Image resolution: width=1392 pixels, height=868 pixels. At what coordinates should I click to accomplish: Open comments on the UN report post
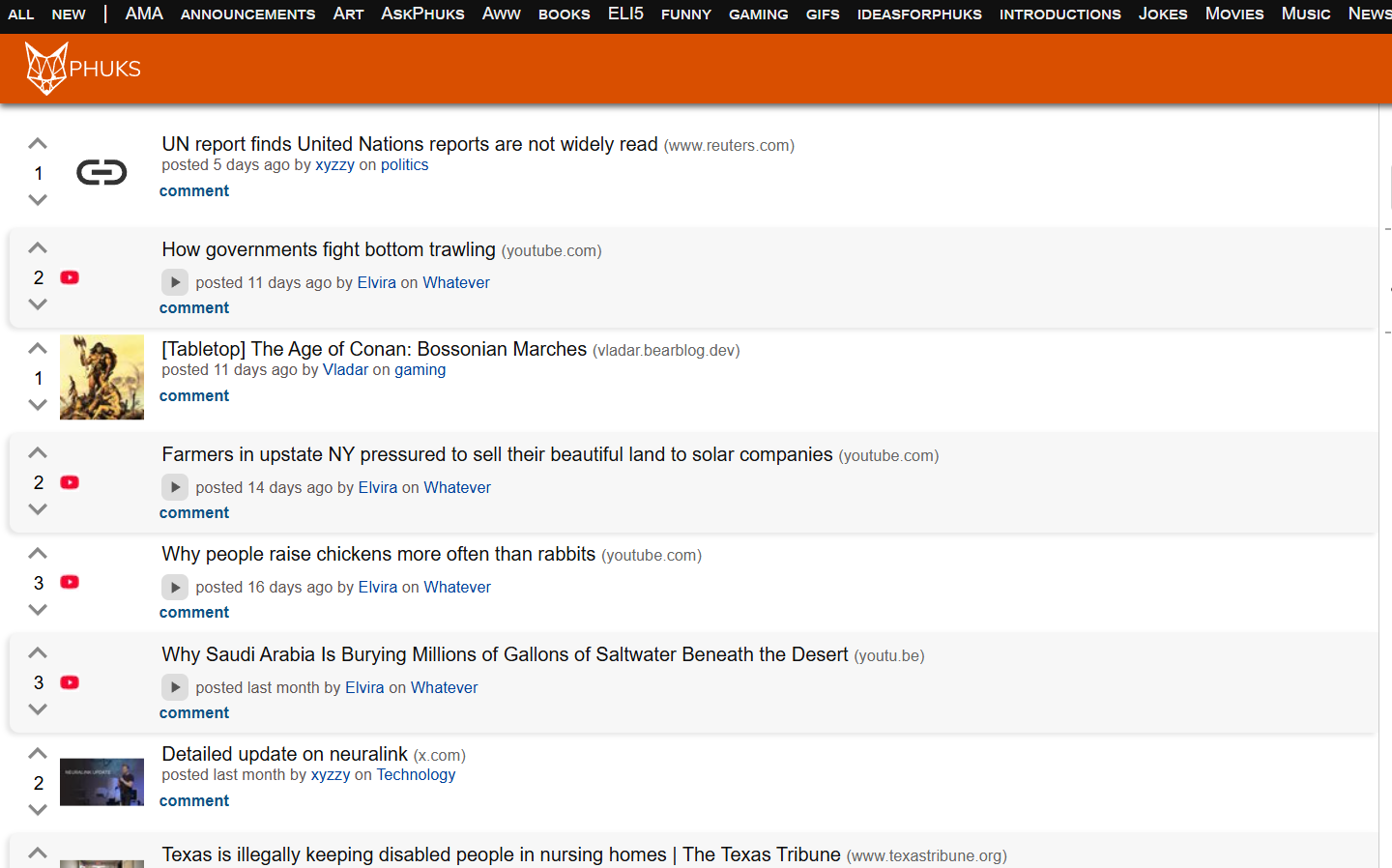tap(194, 191)
